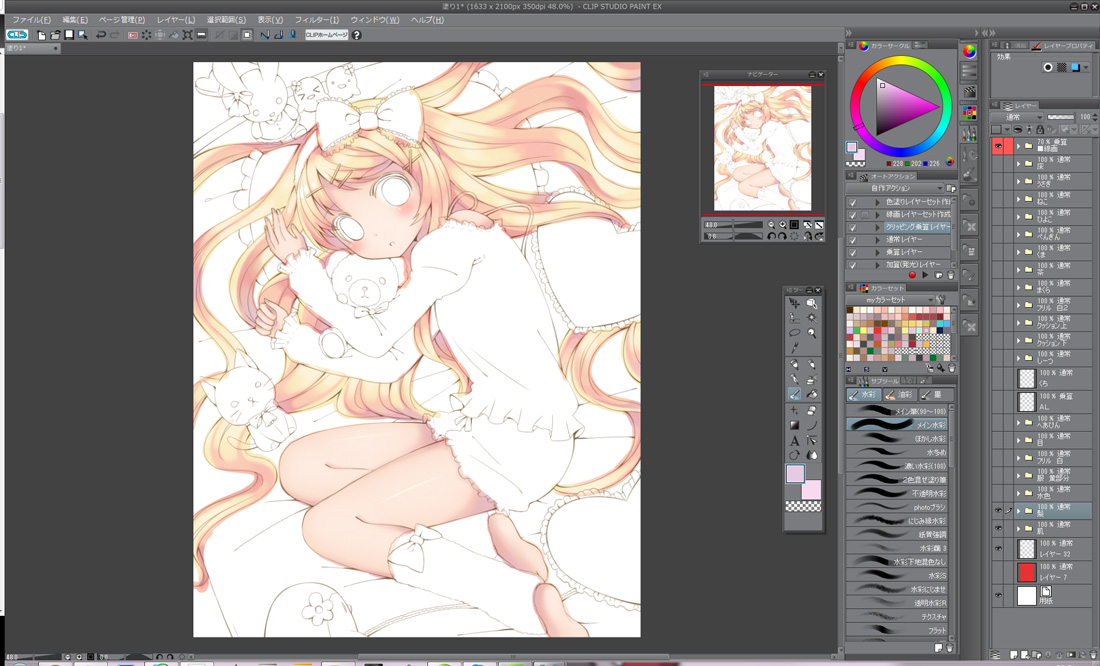
Task: Open the 自作アクション action set dropdown
Action: click(896, 188)
